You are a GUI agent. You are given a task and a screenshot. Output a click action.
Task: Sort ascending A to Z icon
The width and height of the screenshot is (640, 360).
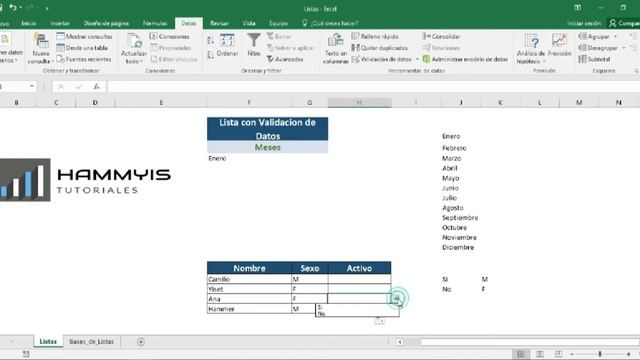tap(210, 40)
